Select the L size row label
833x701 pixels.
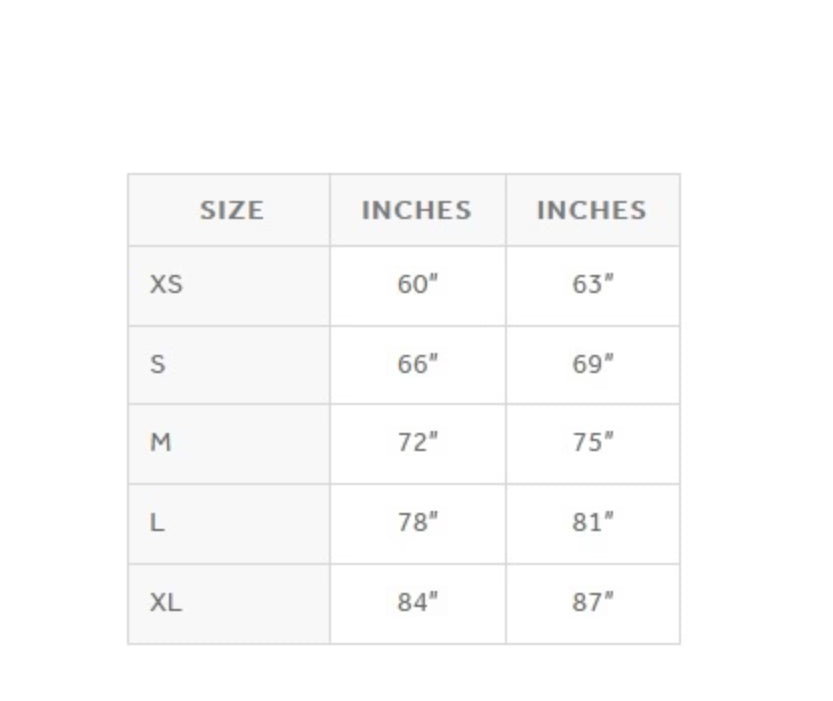pos(157,522)
